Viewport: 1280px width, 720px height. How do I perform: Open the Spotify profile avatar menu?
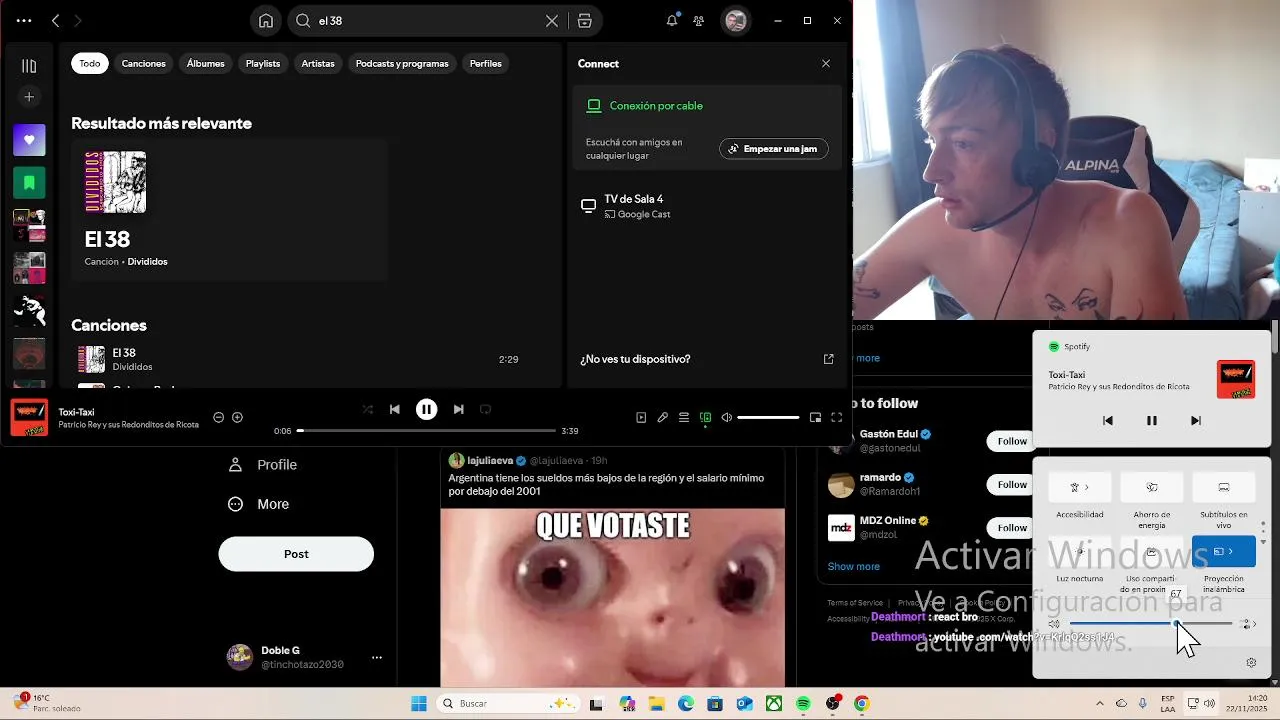tap(736, 21)
